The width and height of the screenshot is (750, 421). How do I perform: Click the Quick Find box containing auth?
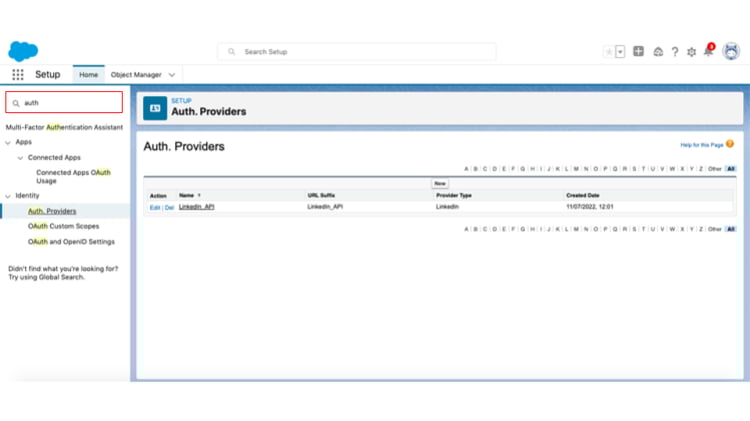pos(64,102)
